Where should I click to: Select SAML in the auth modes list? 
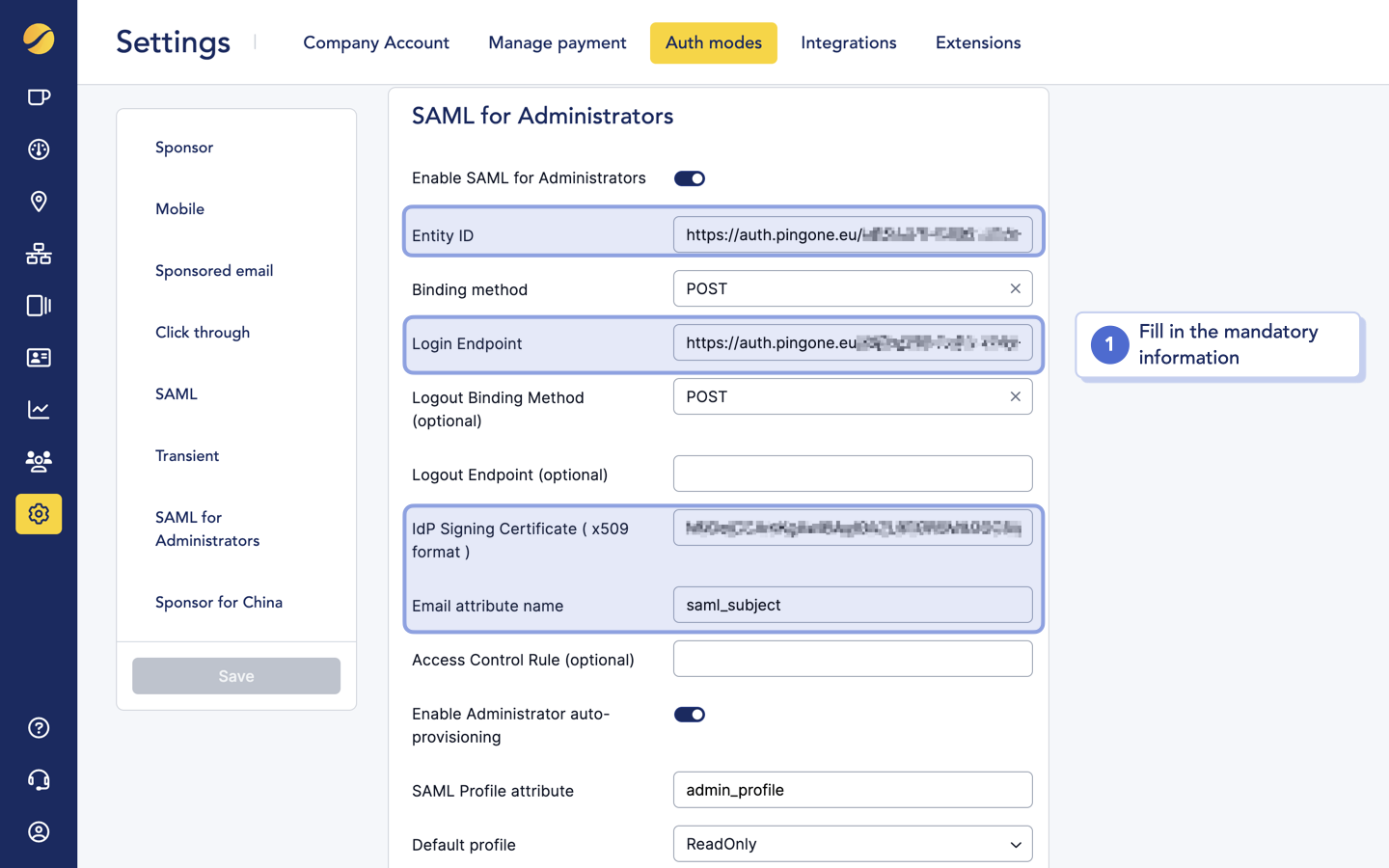[x=176, y=393]
